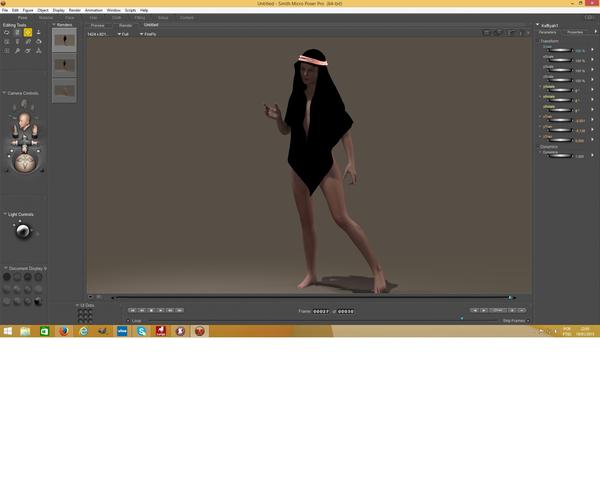The width and height of the screenshot is (600, 477).
Task: Click the light control globe
Action: click(x=23, y=231)
